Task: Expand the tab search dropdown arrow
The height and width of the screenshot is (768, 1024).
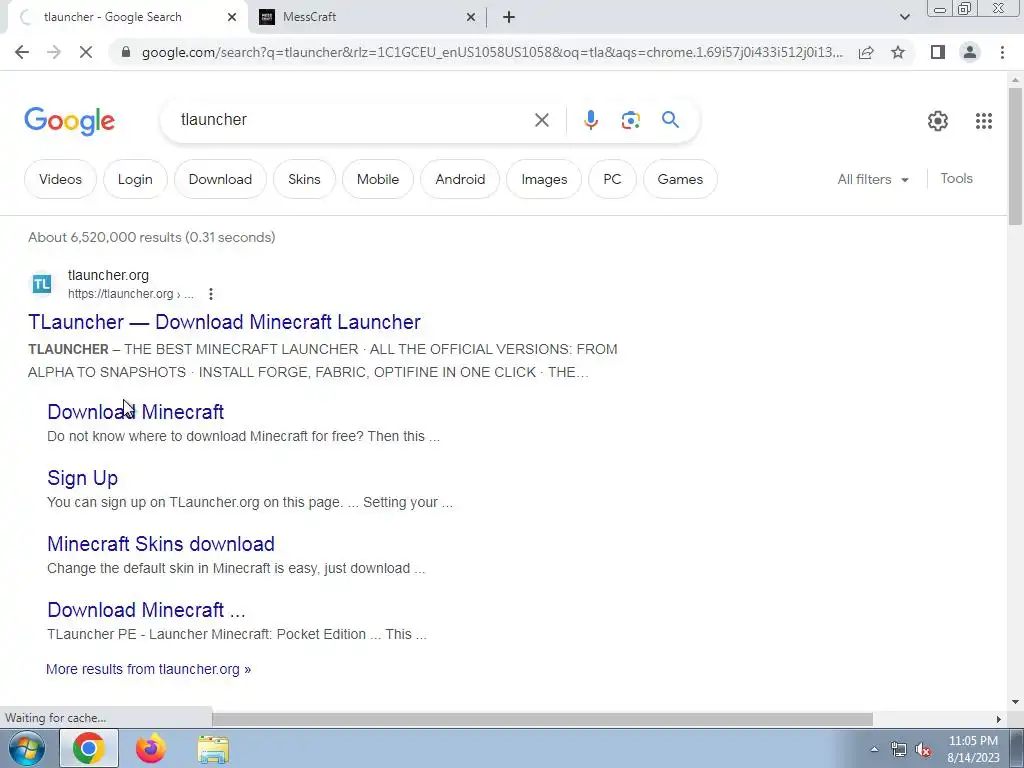Action: coord(904,17)
